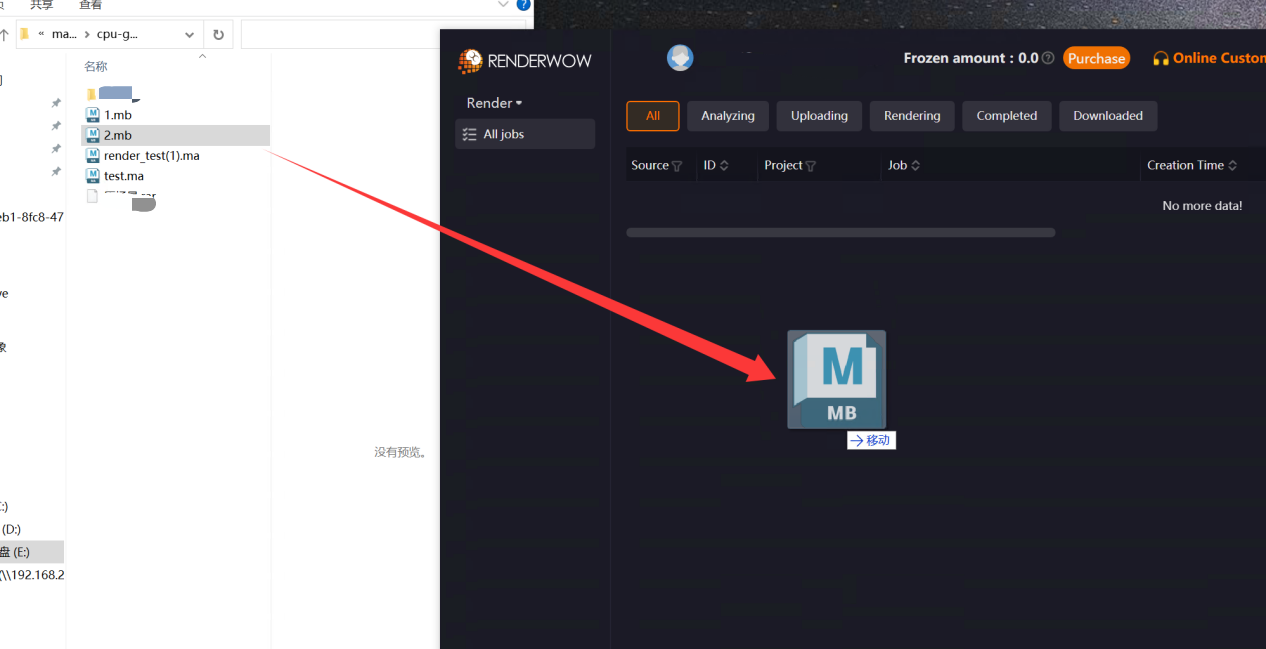Image resolution: width=1266 pixels, height=649 pixels.
Task: Open the user avatar in RenderWow
Action: (680, 58)
